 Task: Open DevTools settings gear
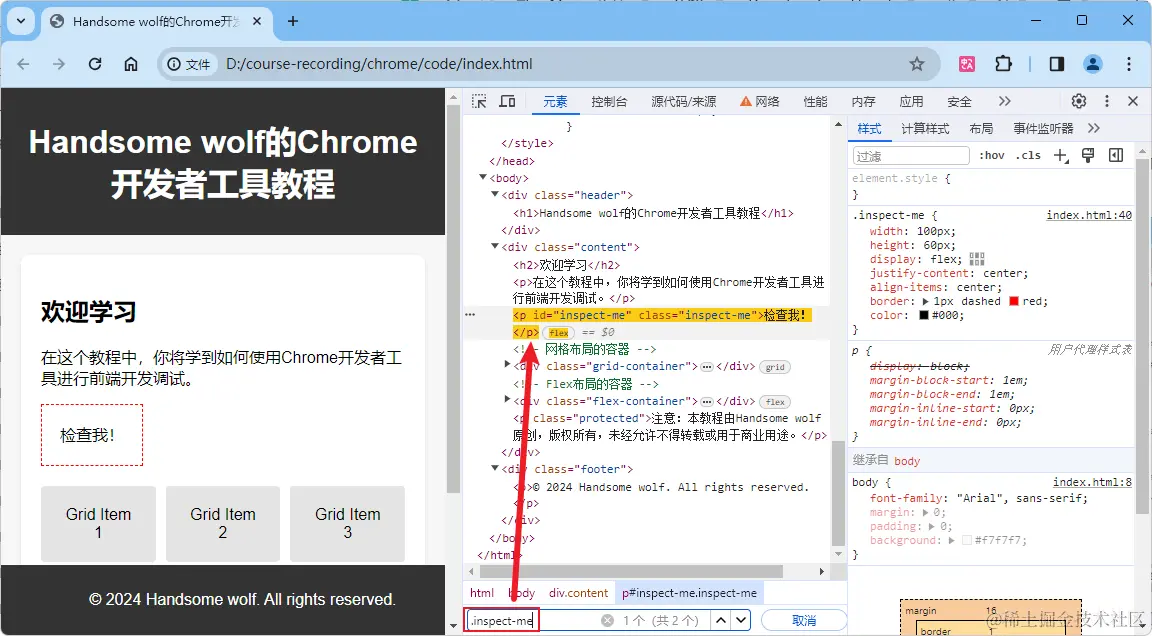click(x=1079, y=101)
